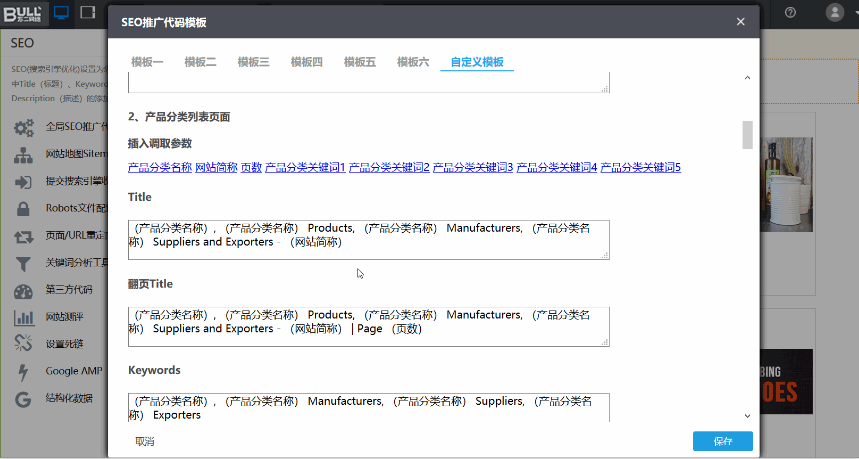
Task: Click inside the 翻页Title text field
Action: [x=368, y=327]
